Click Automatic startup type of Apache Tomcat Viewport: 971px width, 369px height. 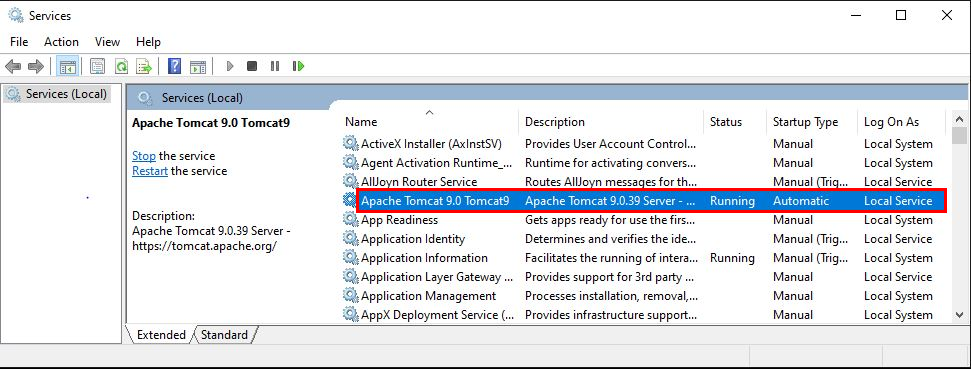(801, 201)
